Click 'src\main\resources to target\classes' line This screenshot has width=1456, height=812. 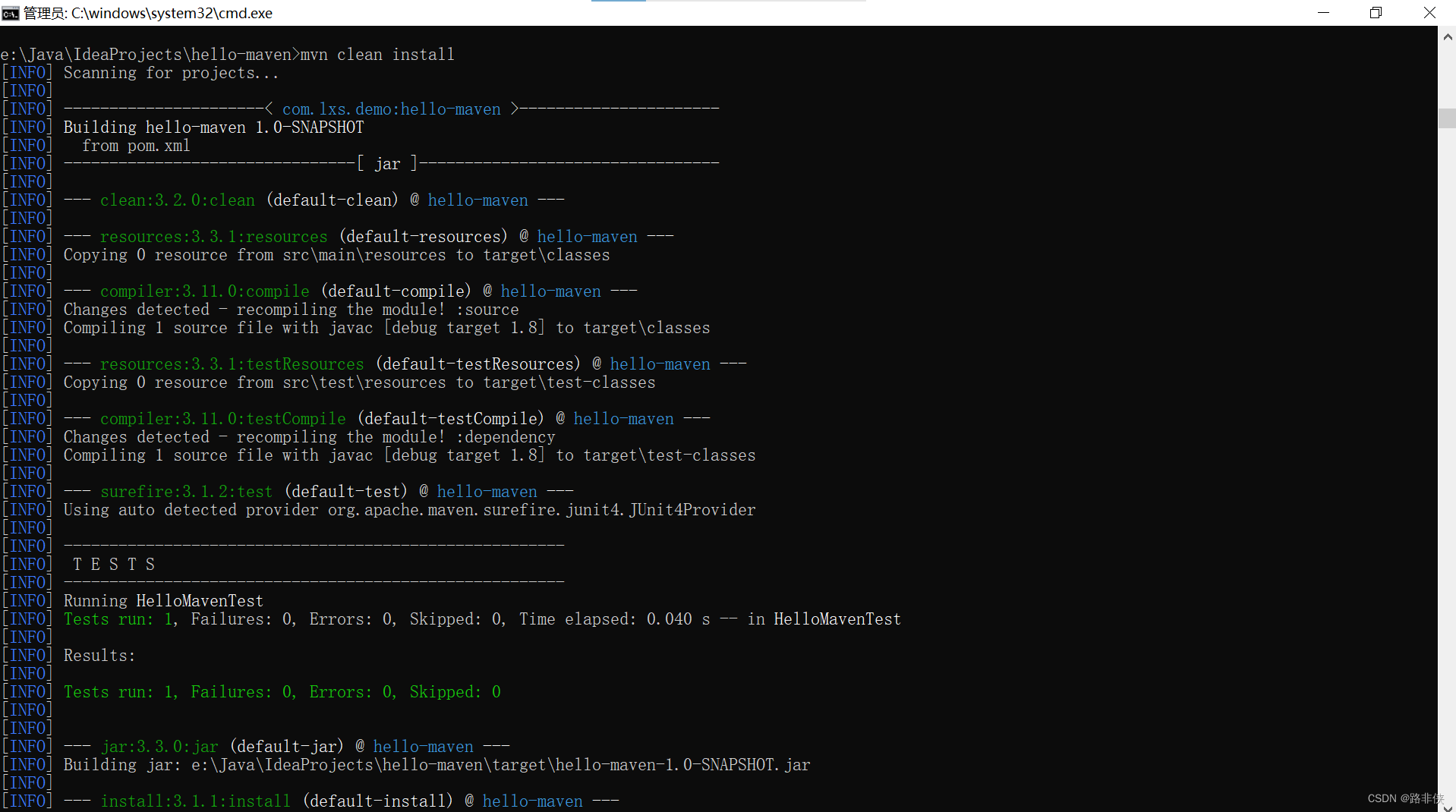336,255
